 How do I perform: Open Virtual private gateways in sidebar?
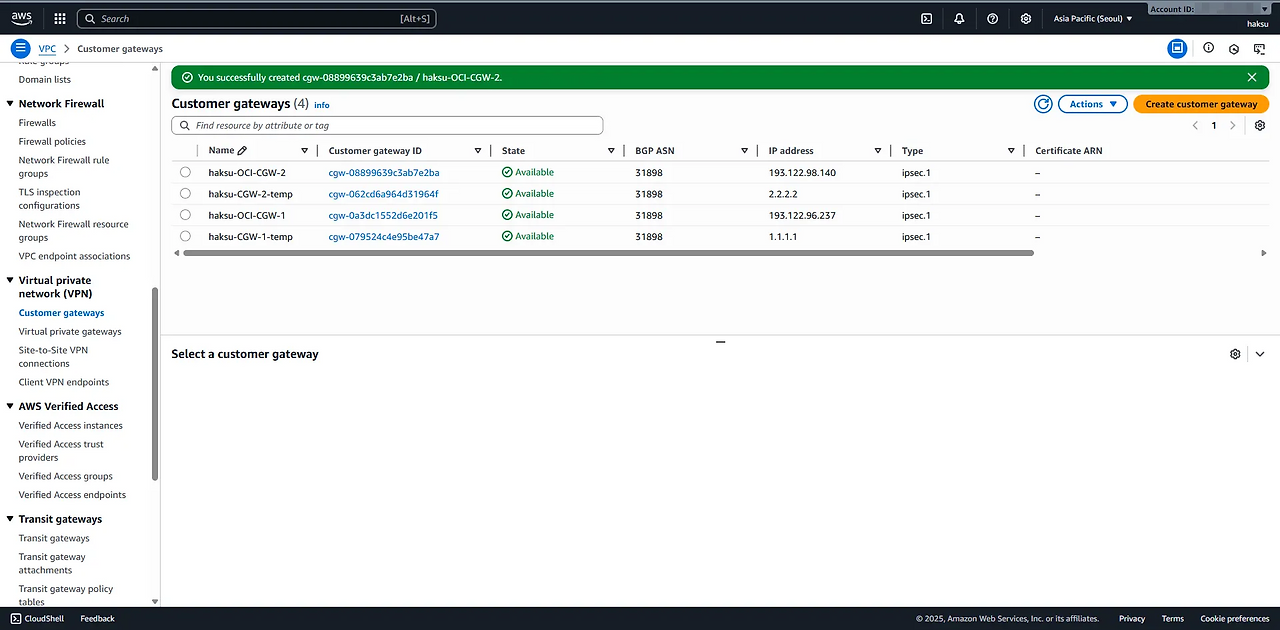click(70, 331)
